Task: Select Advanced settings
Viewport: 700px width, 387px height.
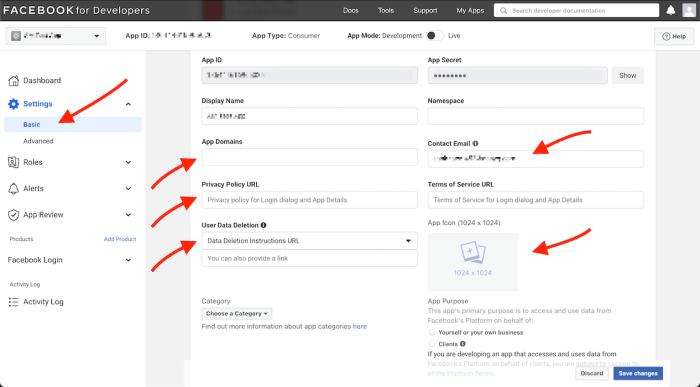Action: [x=38, y=141]
